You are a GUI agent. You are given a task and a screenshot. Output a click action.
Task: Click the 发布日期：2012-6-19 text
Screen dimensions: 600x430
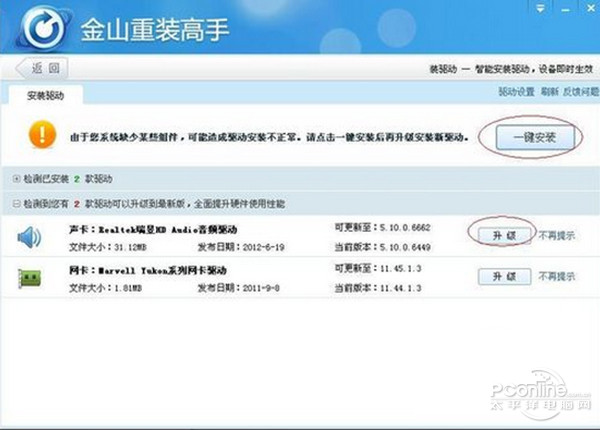tap(241, 247)
